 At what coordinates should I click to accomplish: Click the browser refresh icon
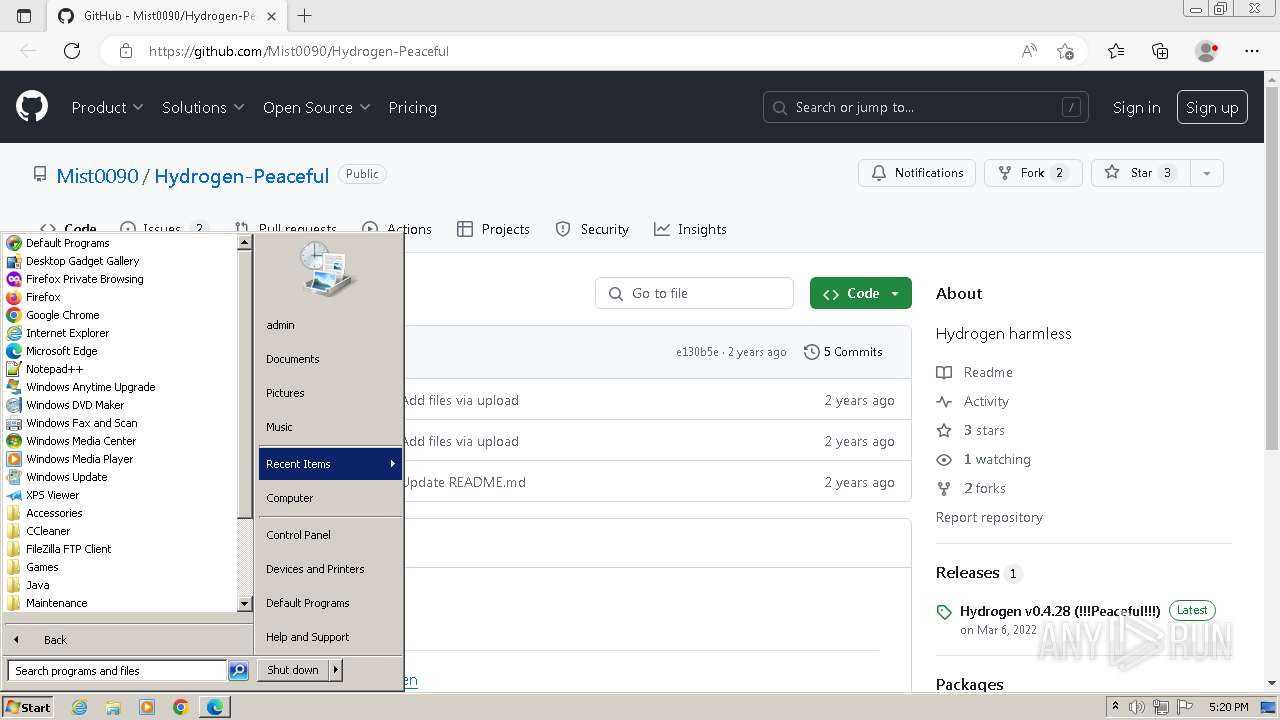click(72, 51)
